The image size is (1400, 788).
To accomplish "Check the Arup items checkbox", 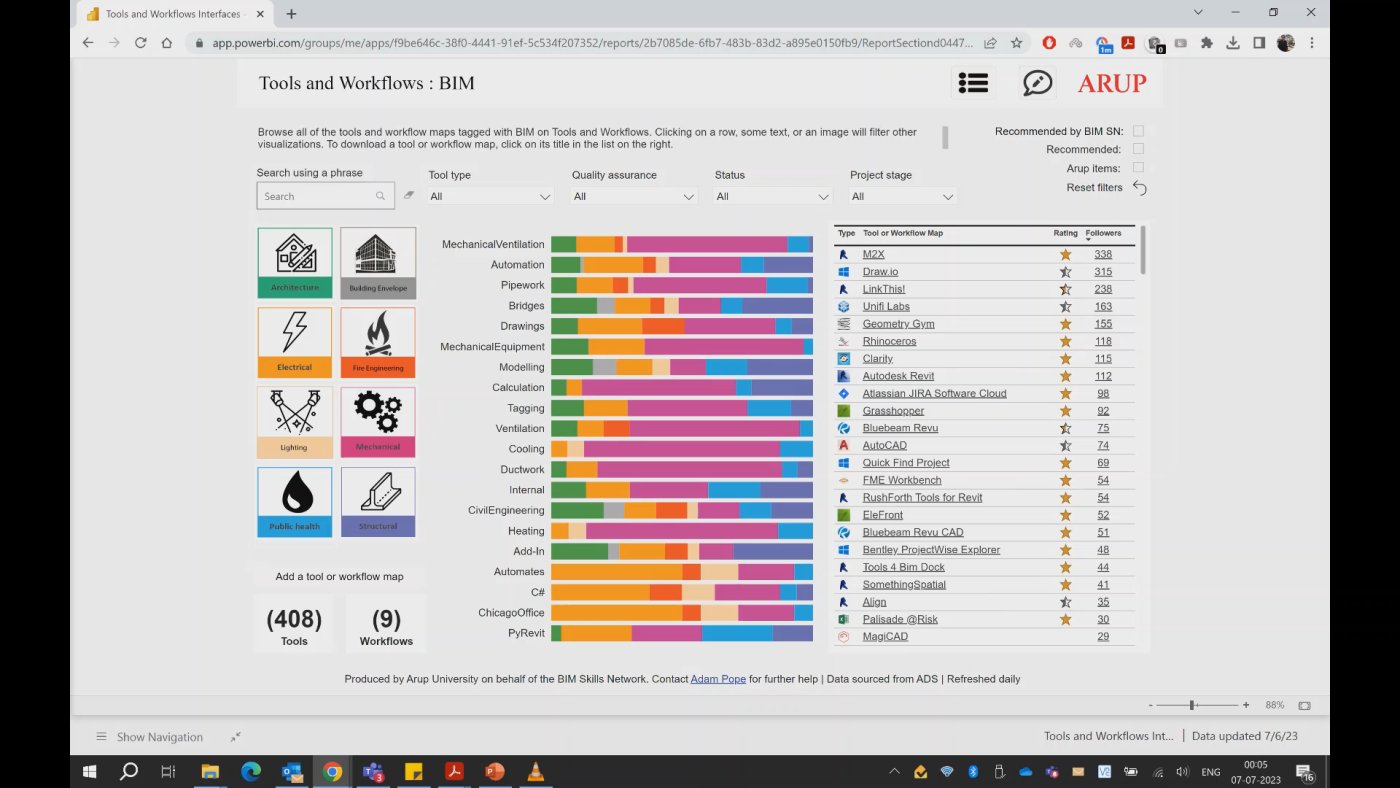I will point(1138,168).
